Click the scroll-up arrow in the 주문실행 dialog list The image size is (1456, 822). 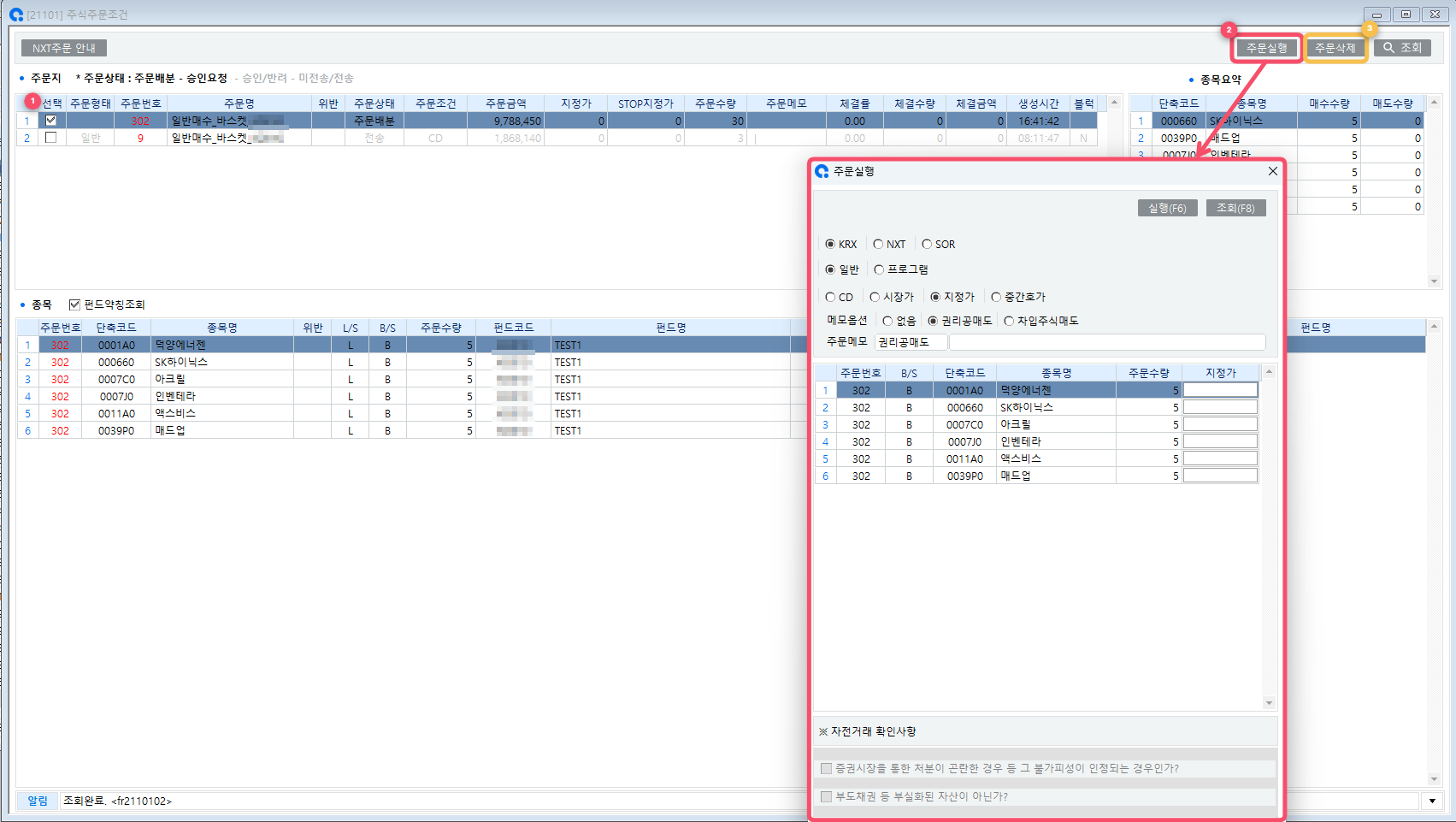(x=1269, y=372)
